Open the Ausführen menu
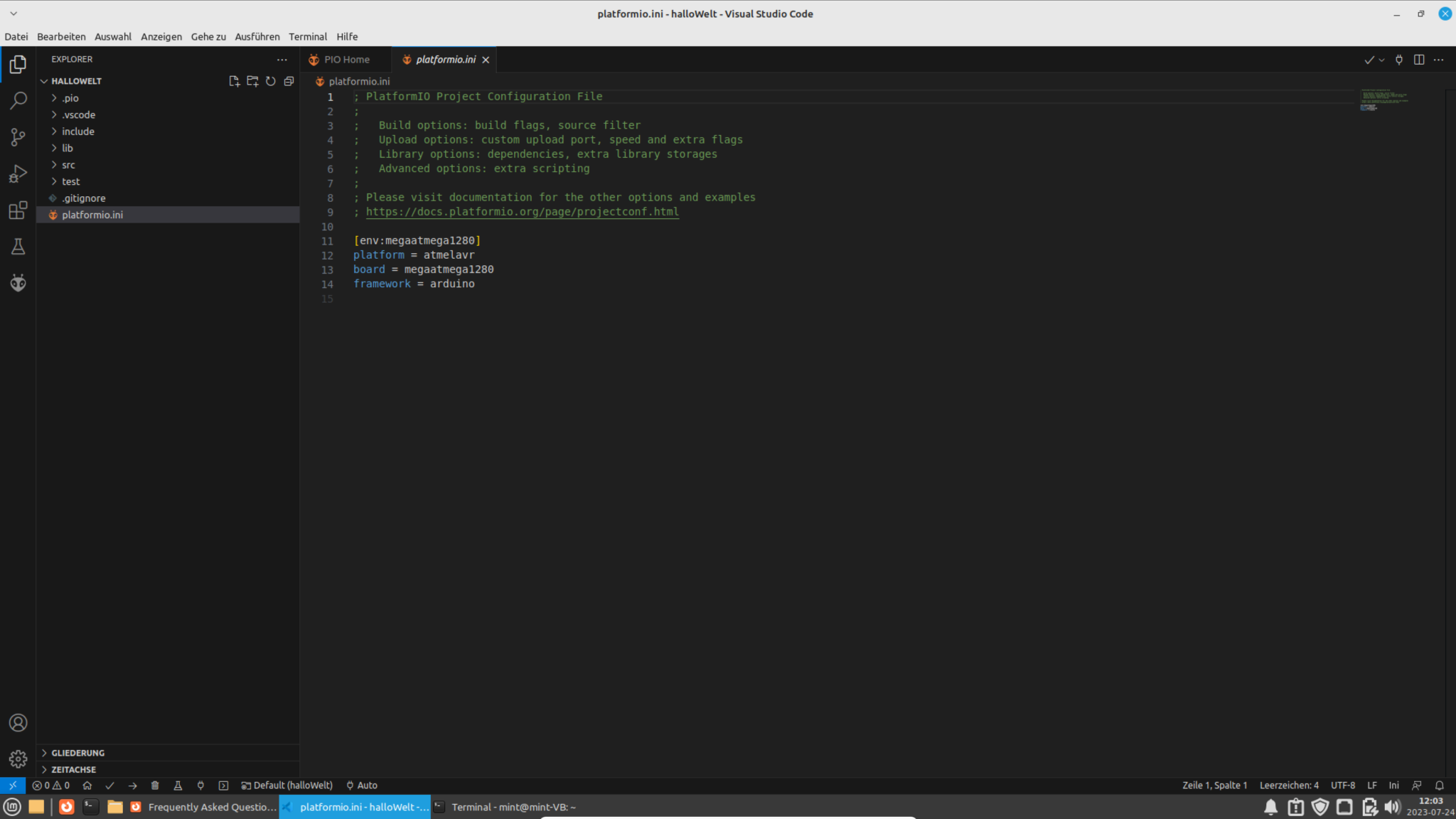 click(257, 36)
